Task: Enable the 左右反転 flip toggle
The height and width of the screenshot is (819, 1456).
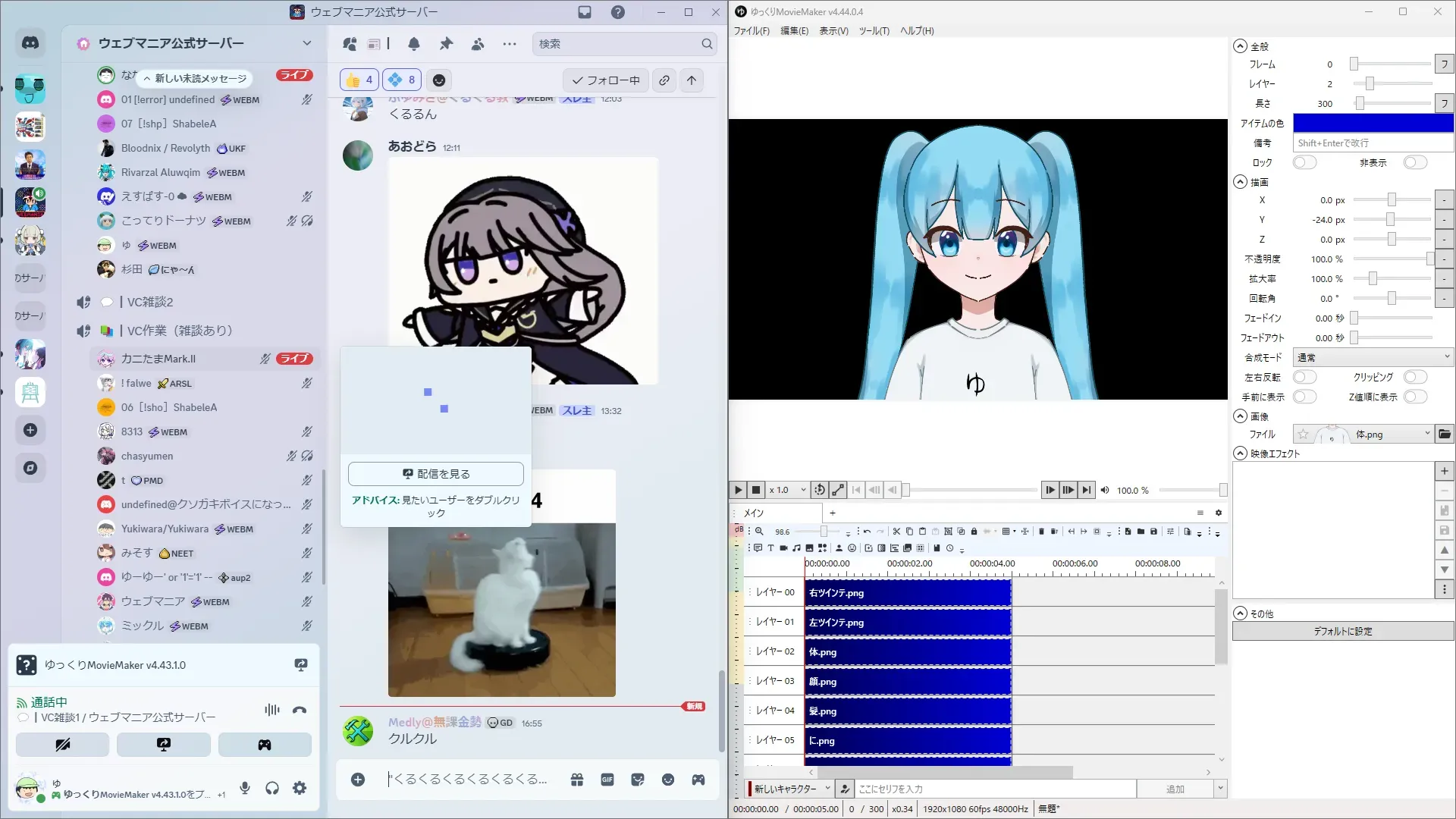Action: [1304, 377]
